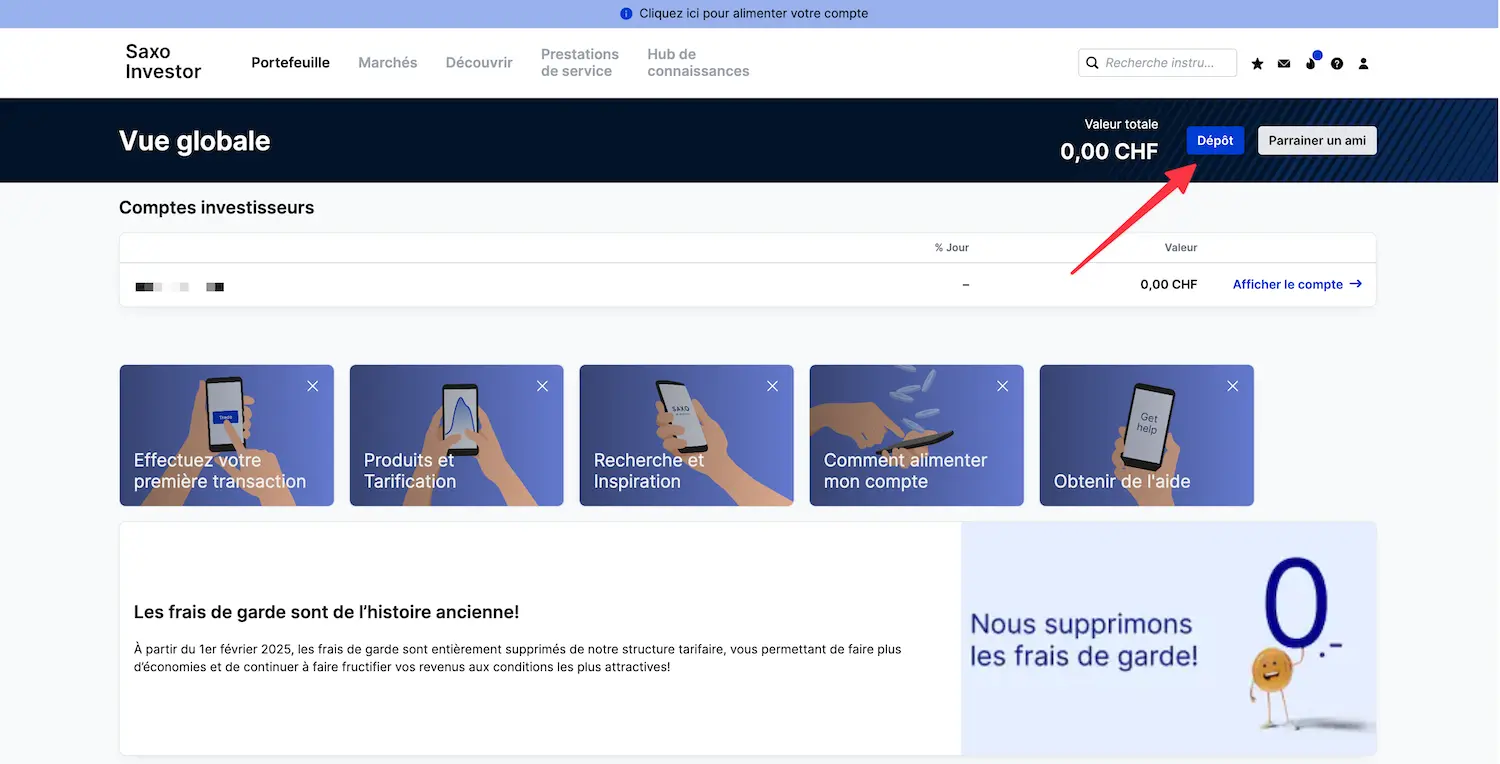Go to the Portefeuille tab
This screenshot has width=1500, height=764.
(x=290, y=62)
